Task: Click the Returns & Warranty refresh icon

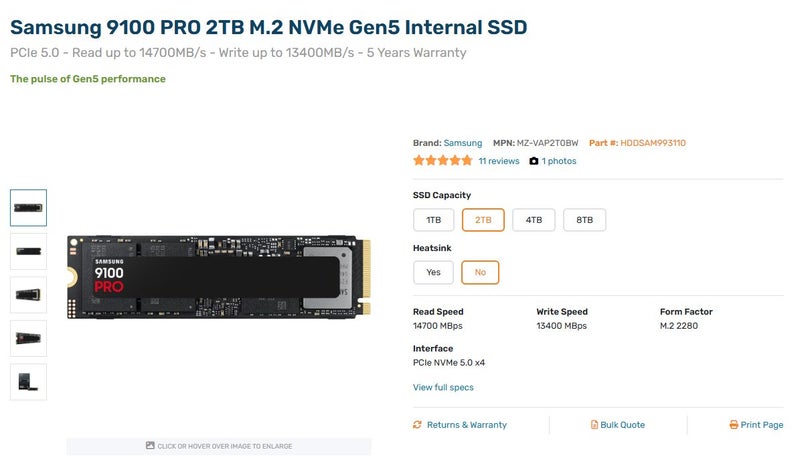Action: [417, 425]
